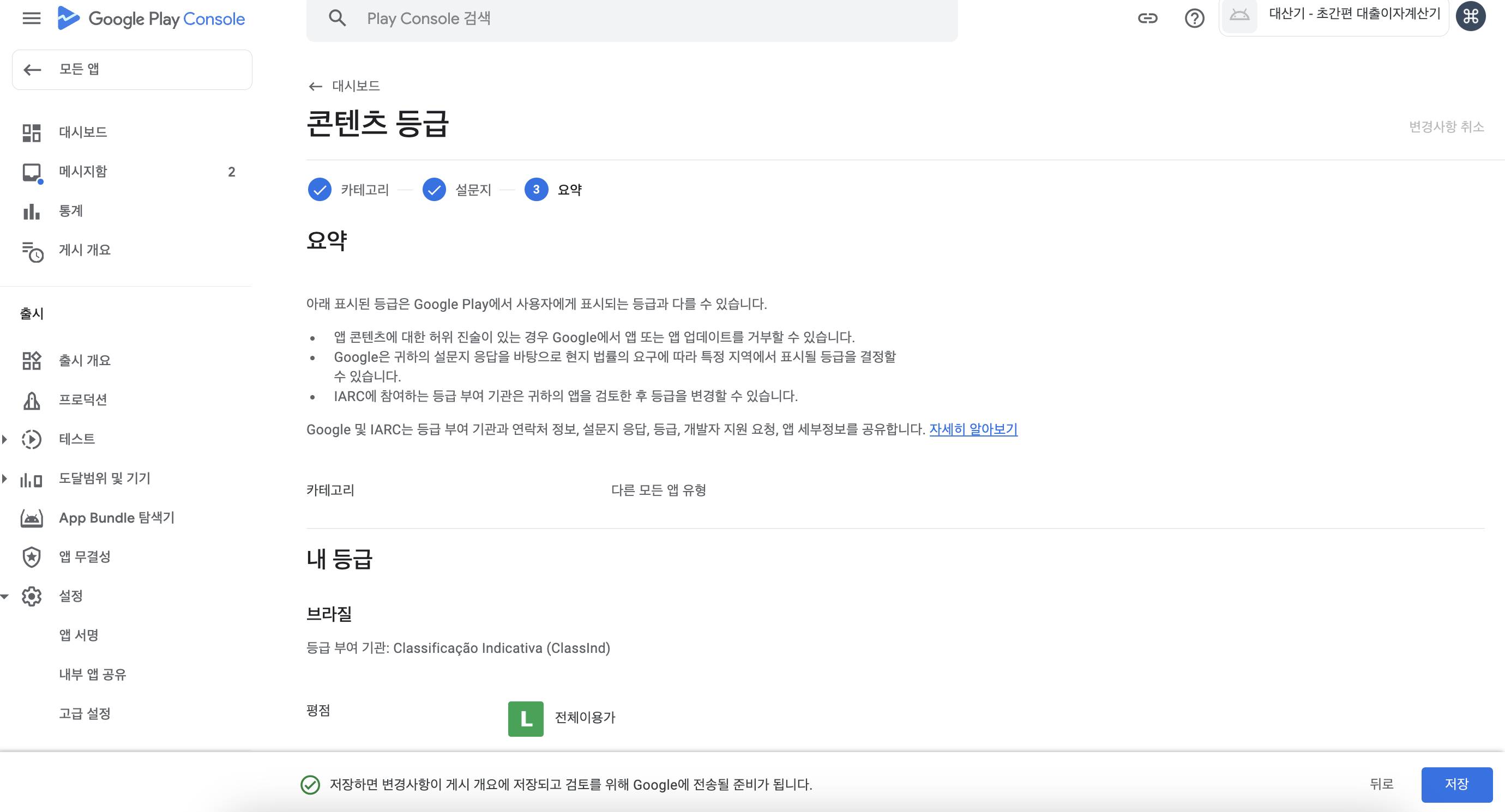Open 메시지함 inbox in sidebar
The width and height of the screenshot is (1505, 812).
pos(82,172)
